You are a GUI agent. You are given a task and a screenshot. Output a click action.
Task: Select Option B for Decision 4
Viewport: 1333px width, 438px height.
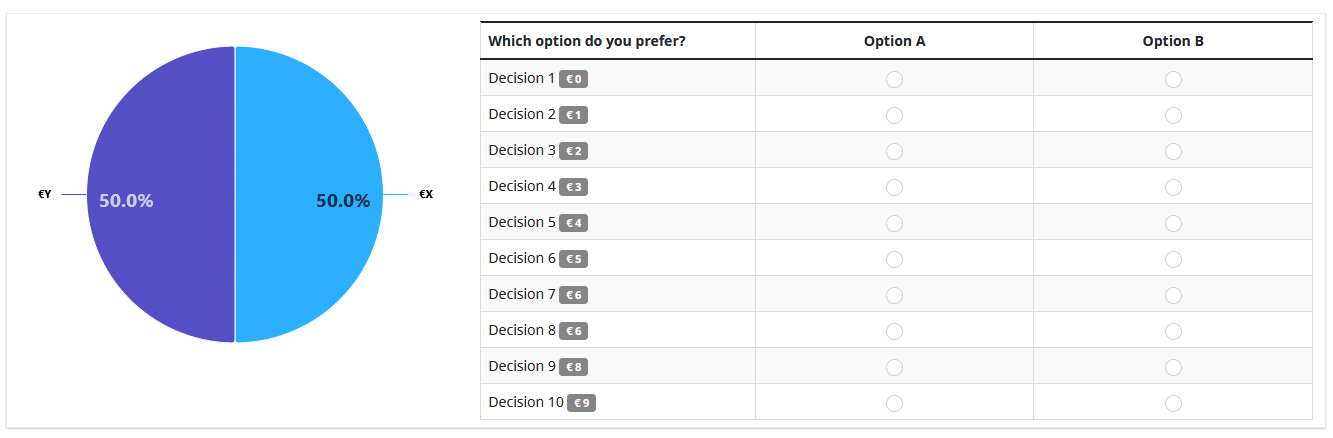click(1173, 187)
